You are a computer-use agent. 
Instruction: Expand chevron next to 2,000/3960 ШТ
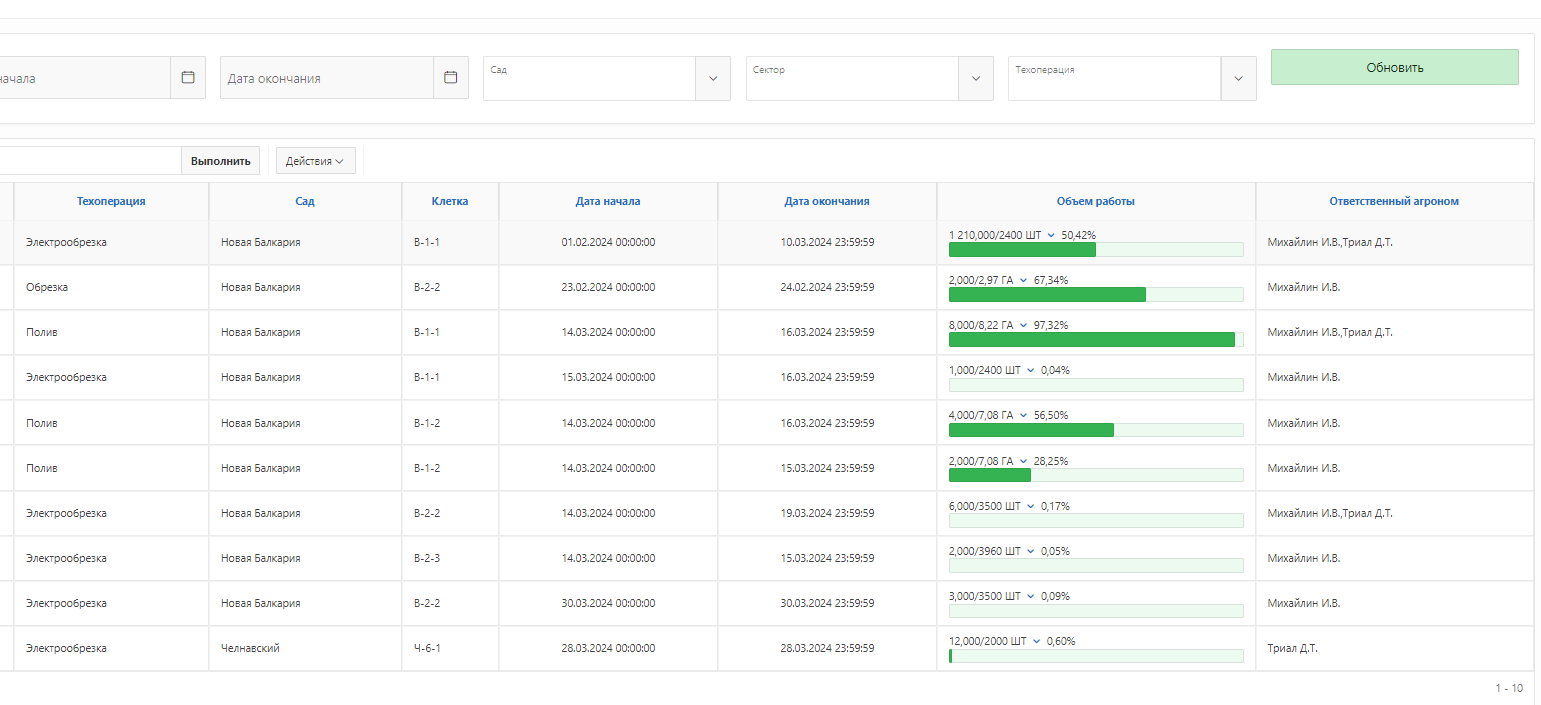1031,551
